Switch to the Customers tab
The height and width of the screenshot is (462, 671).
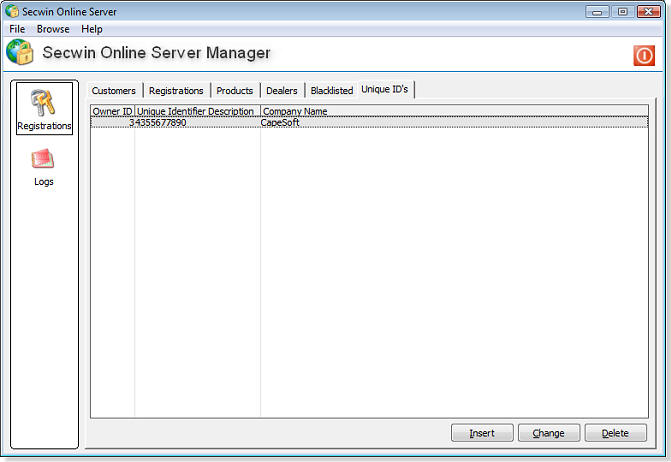click(114, 91)
